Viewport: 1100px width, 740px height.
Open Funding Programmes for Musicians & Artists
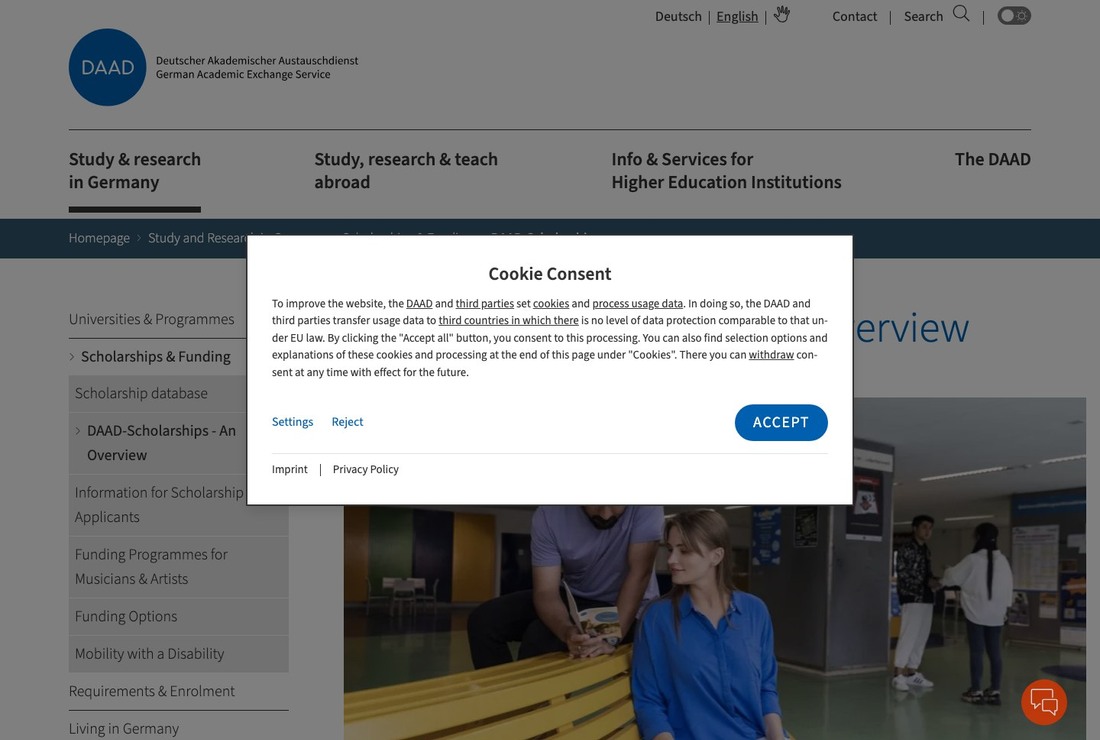(x=152, y=567)
